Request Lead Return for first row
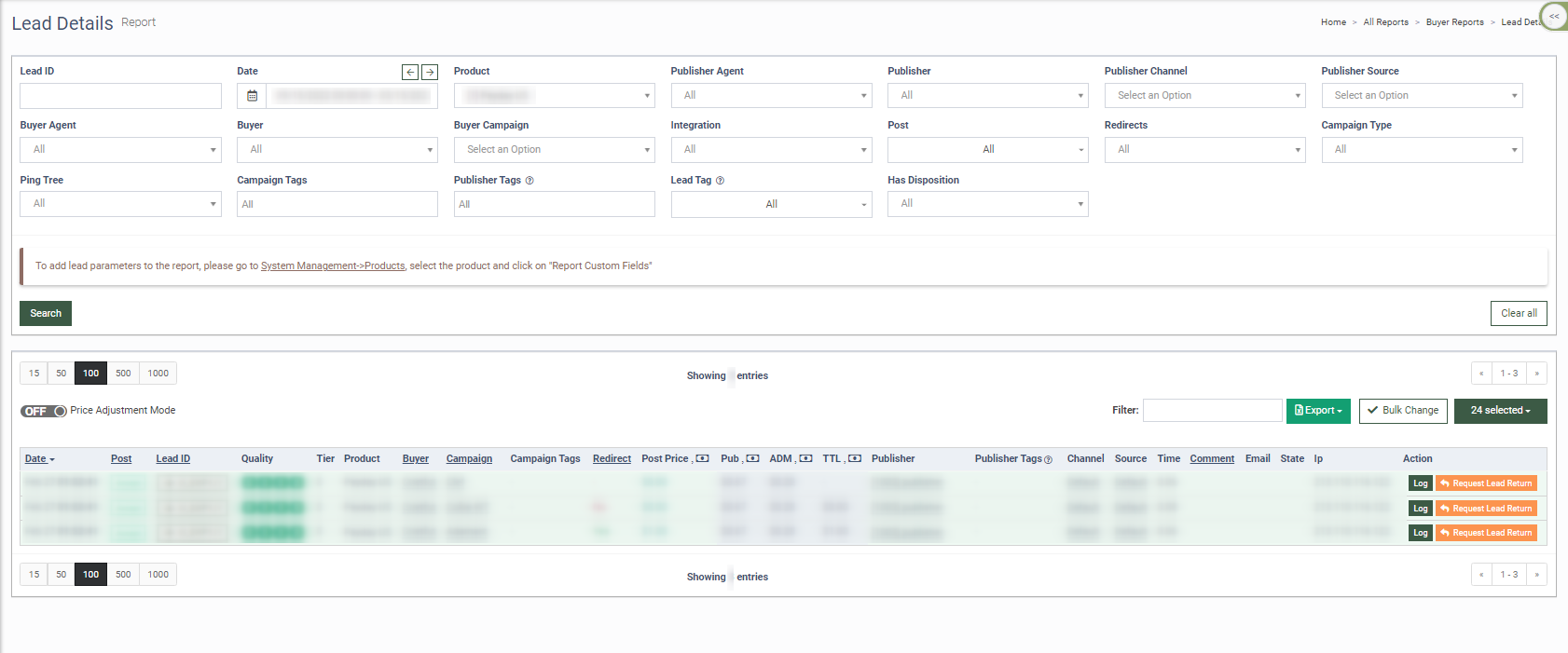Viewport: 1568px width, 653px height. (x=1486, y=483)
